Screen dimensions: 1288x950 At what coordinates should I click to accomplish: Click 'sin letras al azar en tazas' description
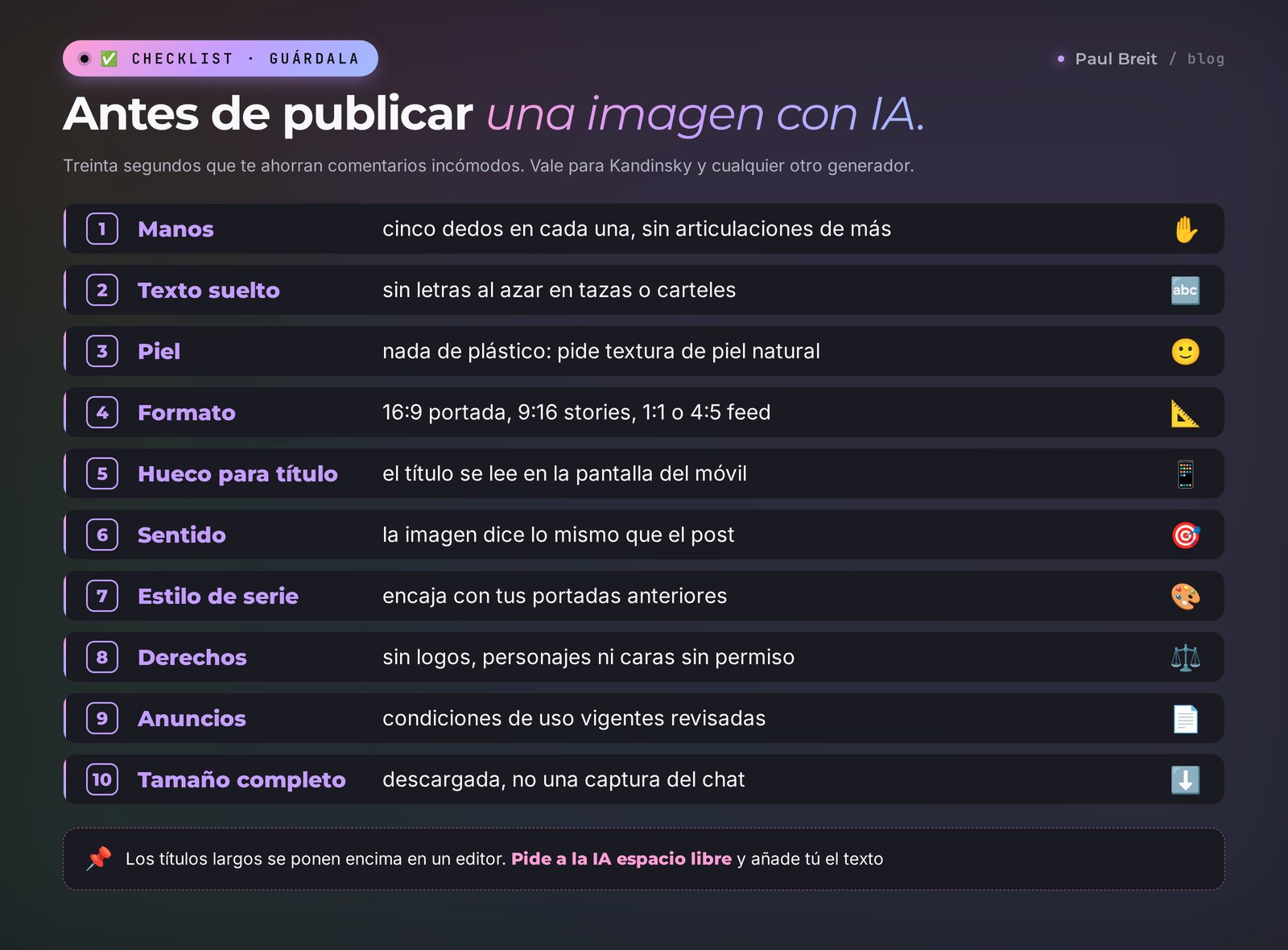click(559, 290)
